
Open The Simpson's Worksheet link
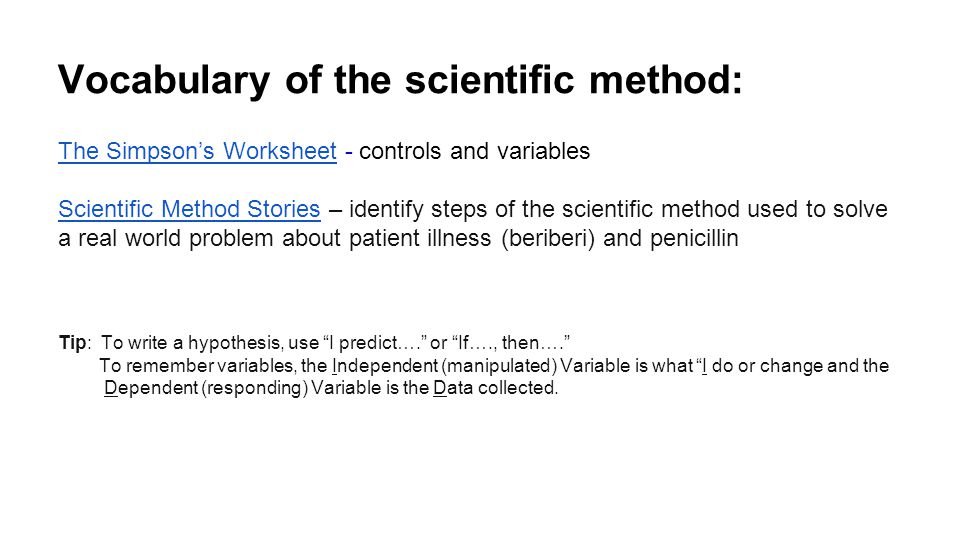click(x=197, y=151)
